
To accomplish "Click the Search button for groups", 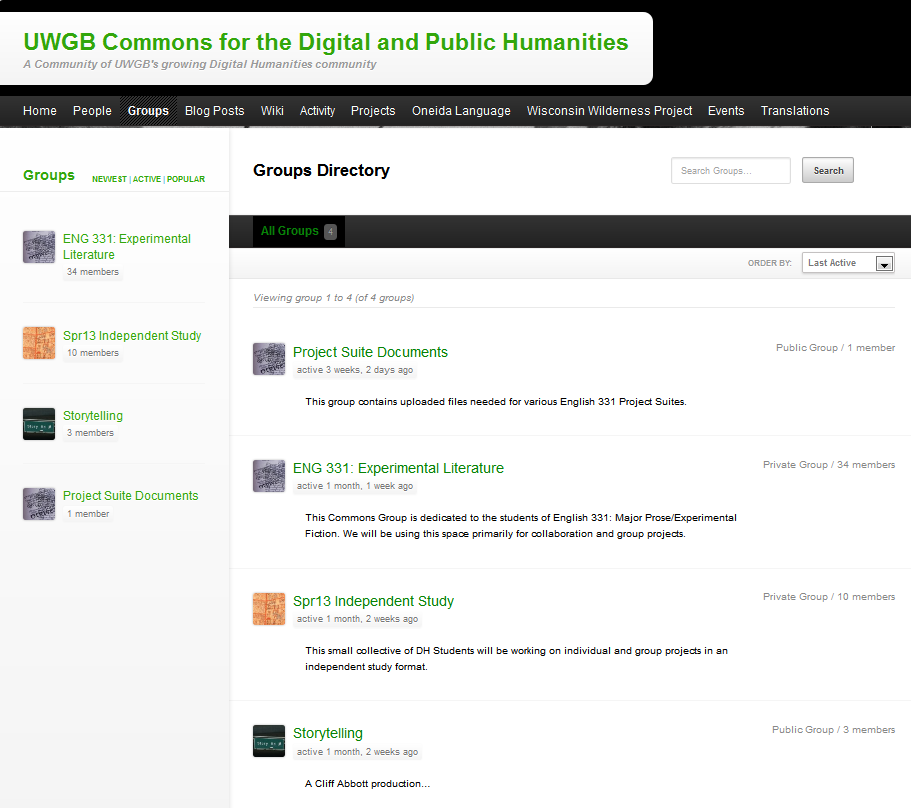I will click(x=828, y=170).
